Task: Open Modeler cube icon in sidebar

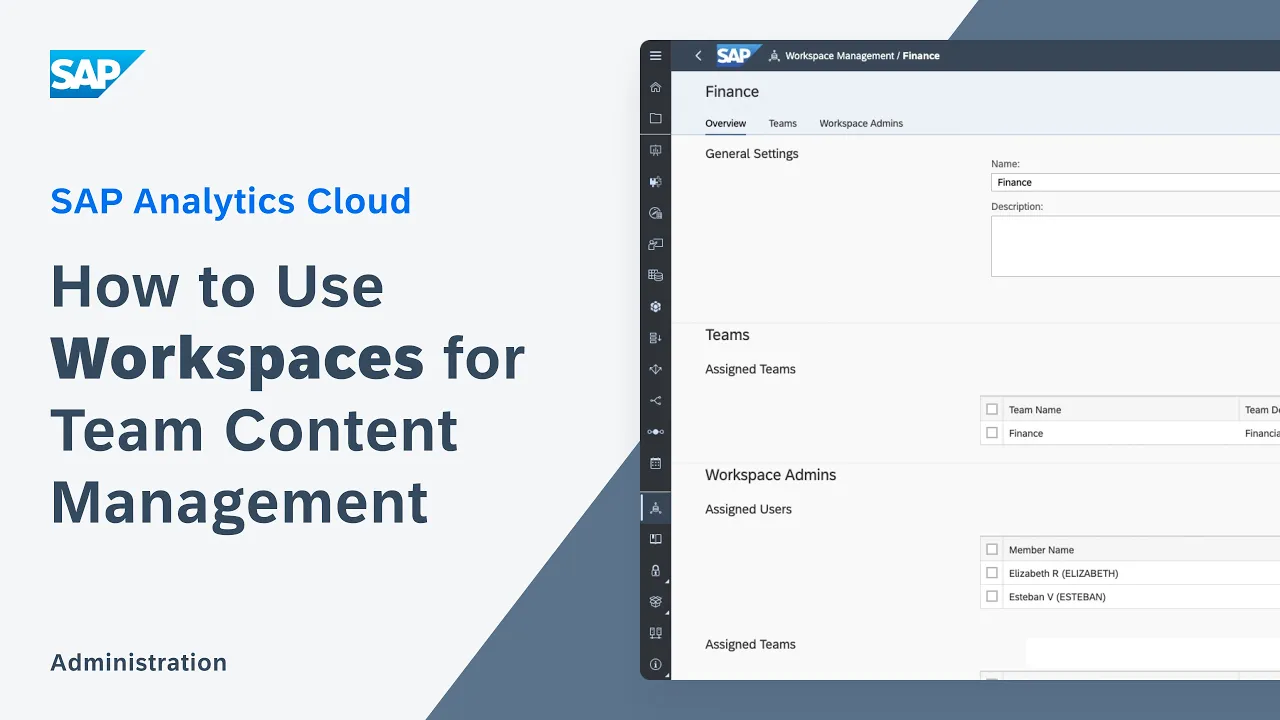Action: pyautogui.click(x=656, y=307)
